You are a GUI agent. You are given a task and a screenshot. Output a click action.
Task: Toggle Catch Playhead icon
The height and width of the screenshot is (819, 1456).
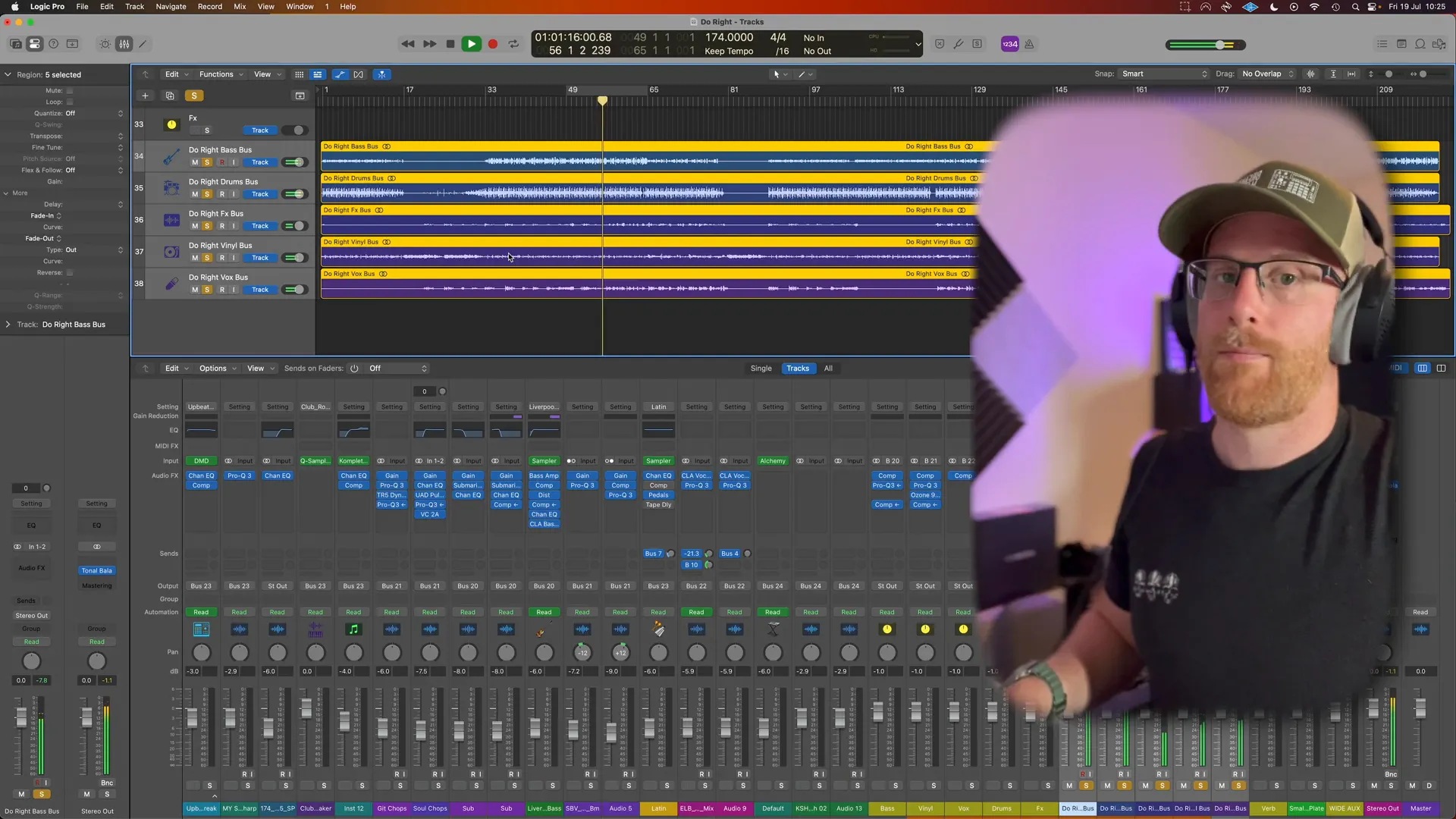point(381,74)
